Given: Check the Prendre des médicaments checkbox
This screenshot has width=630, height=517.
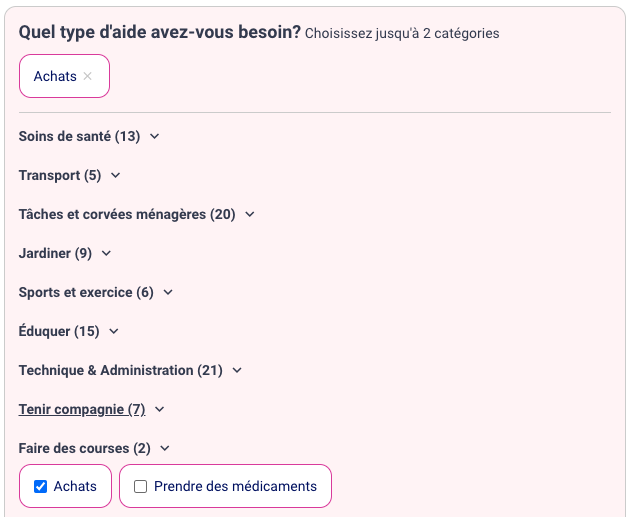Looking at the screenshot, I should (141, 487).
